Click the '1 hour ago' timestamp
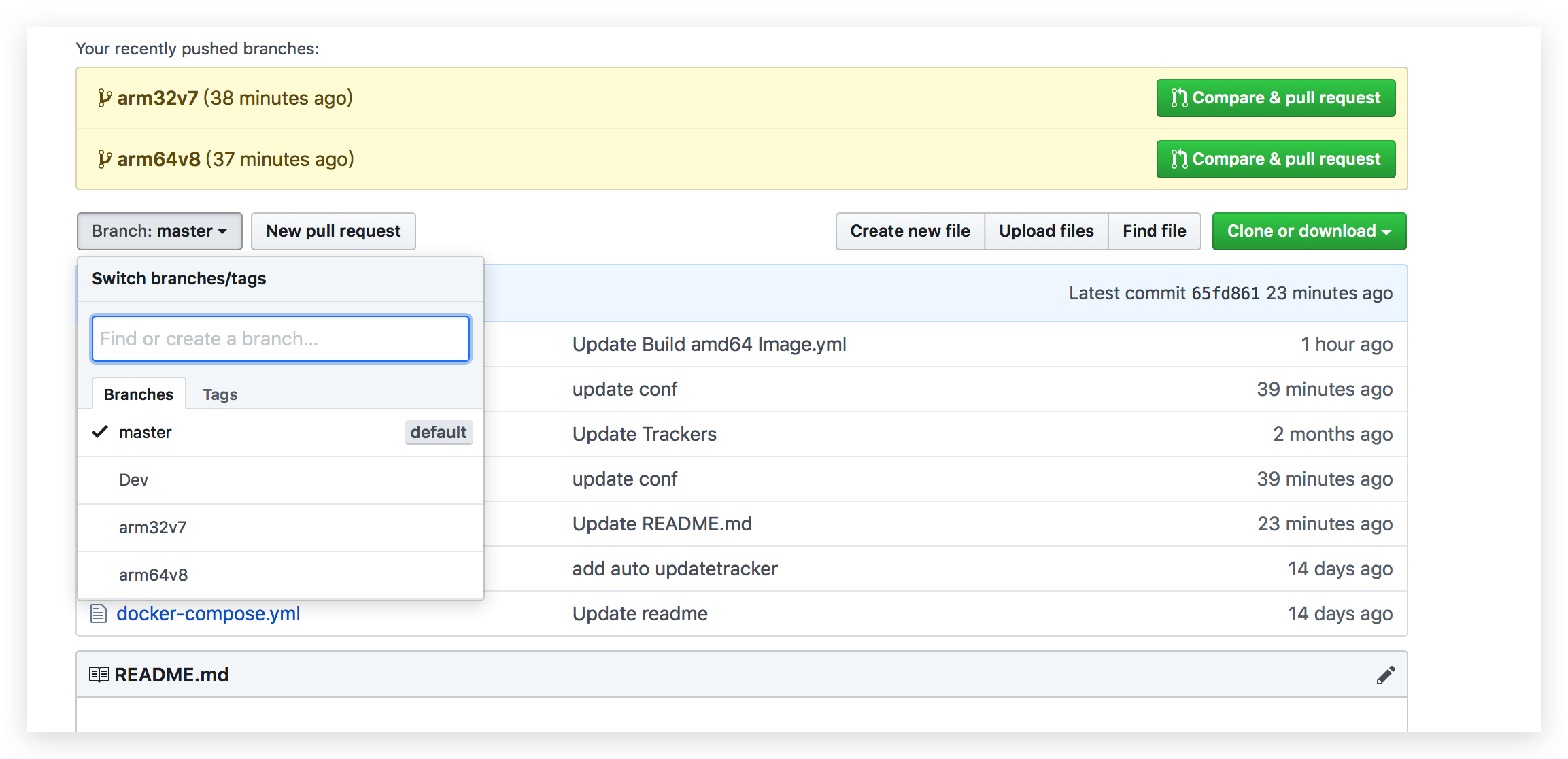 coord(1346,344)
